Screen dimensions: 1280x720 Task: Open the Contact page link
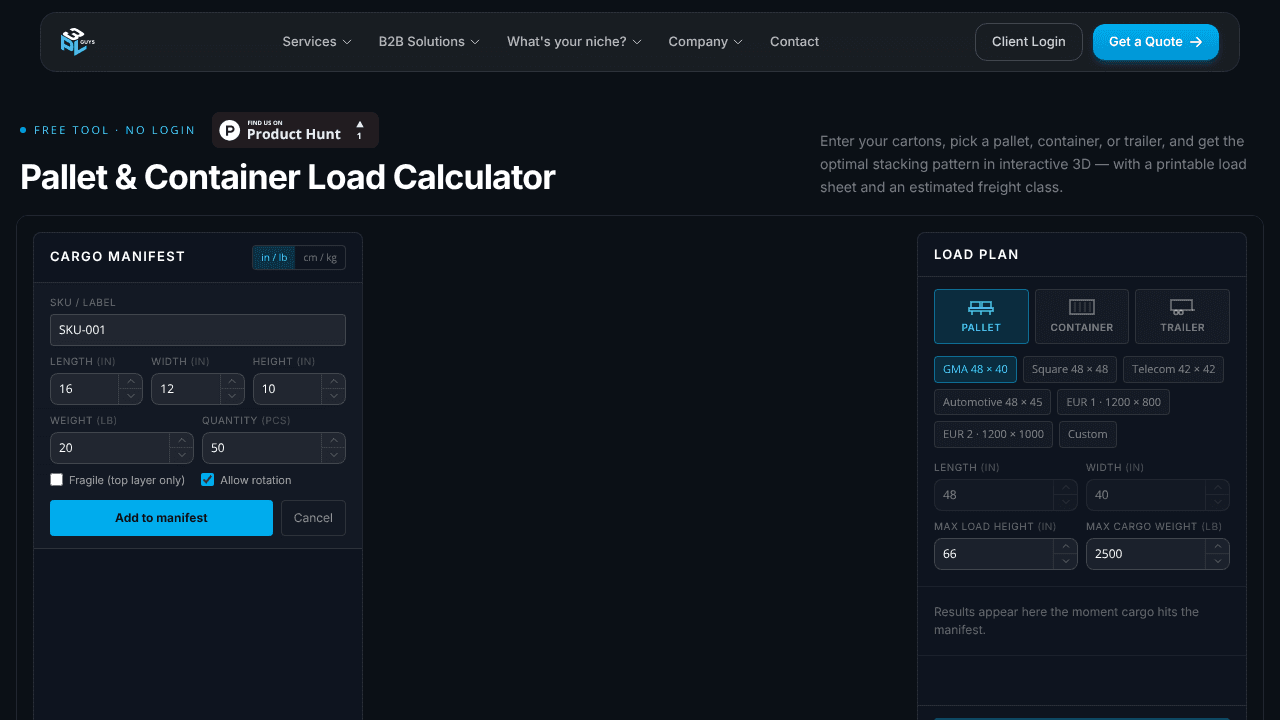point(794,42)
